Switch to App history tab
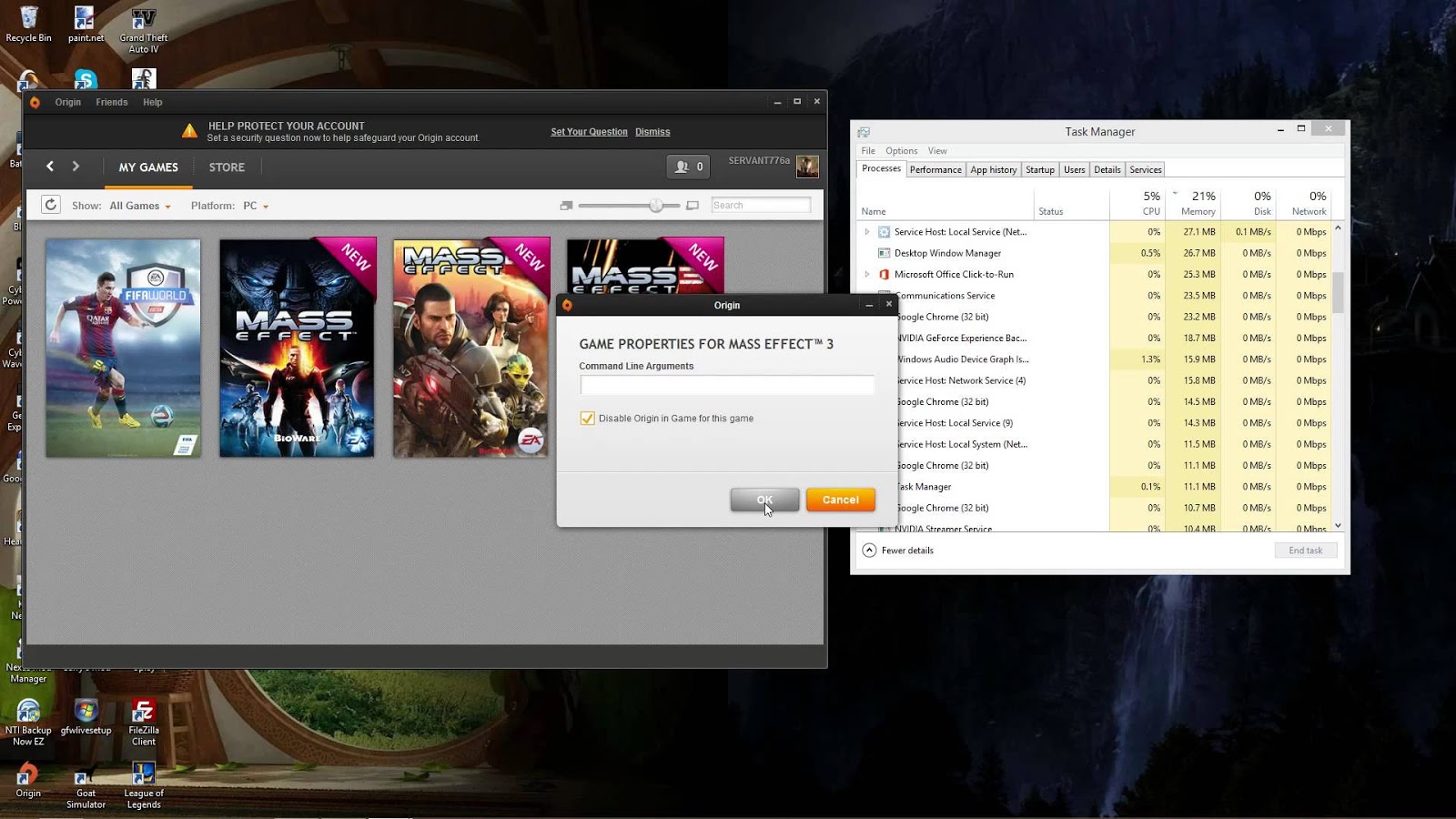This screenshot has width=1456, height=819. [x=994, y=170]
